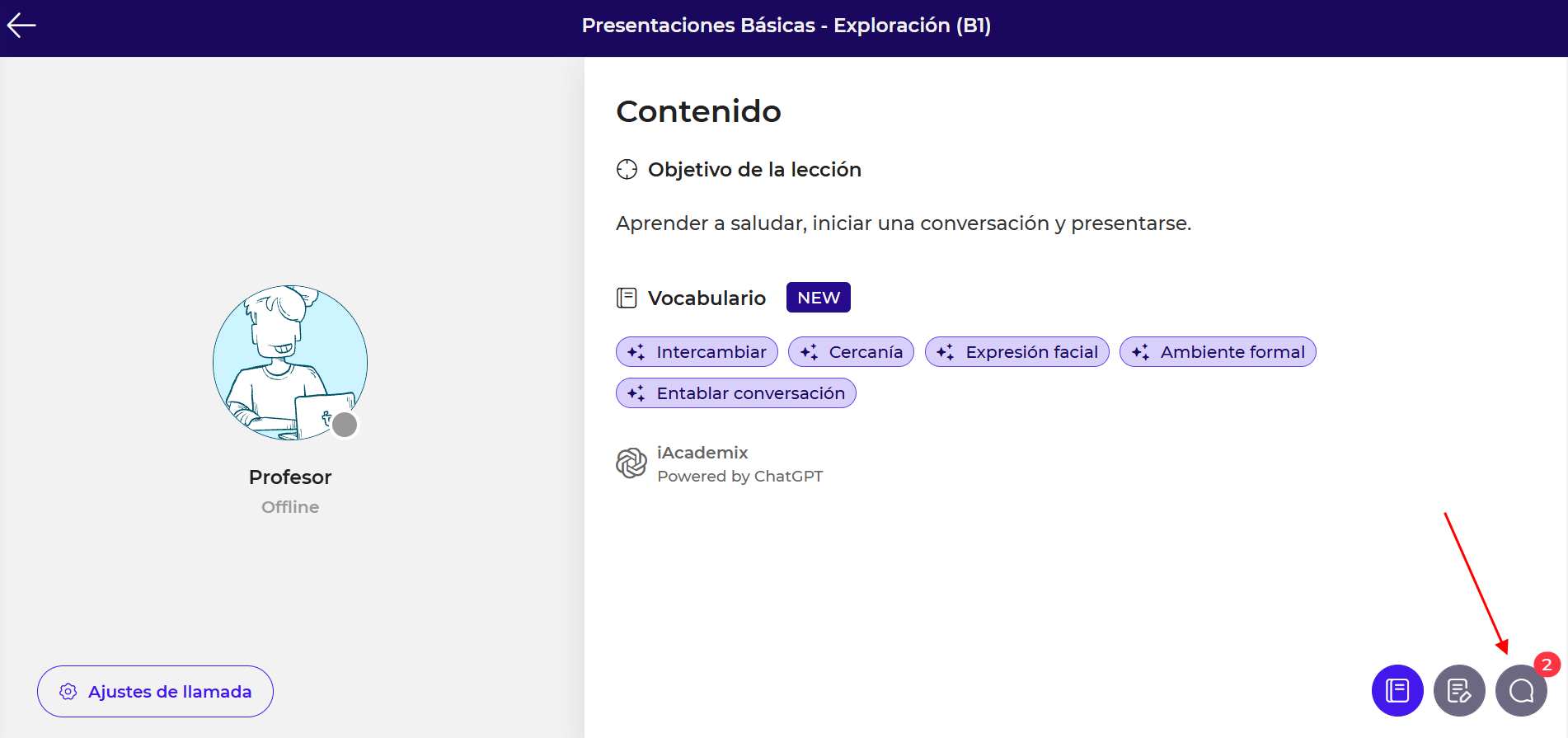This screenshot has width=1568, height=738.
Task: Open the purple lesson content button
Action: point(1397,691)
